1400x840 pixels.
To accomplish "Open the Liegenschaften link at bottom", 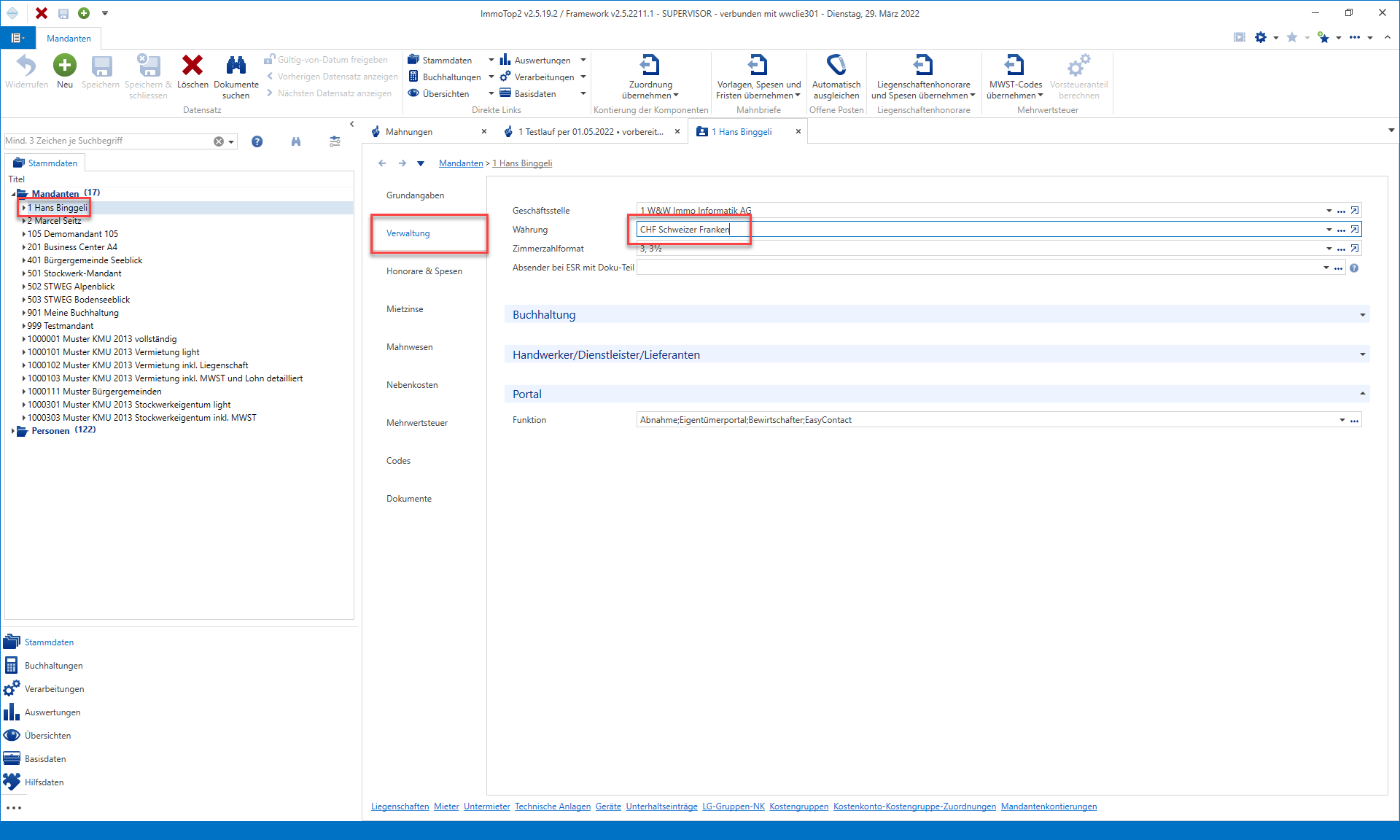I will tap(400, 806).
